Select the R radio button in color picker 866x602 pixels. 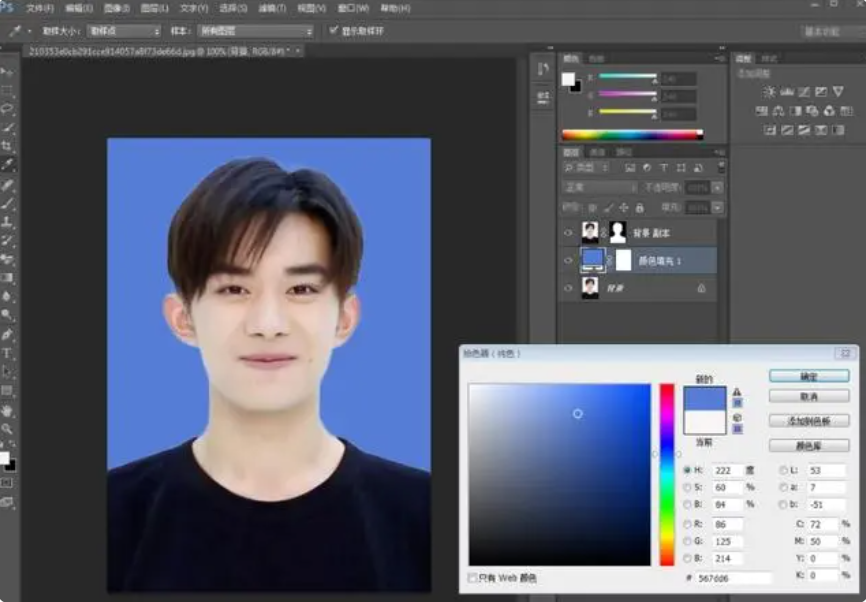[x=687, y=524]
